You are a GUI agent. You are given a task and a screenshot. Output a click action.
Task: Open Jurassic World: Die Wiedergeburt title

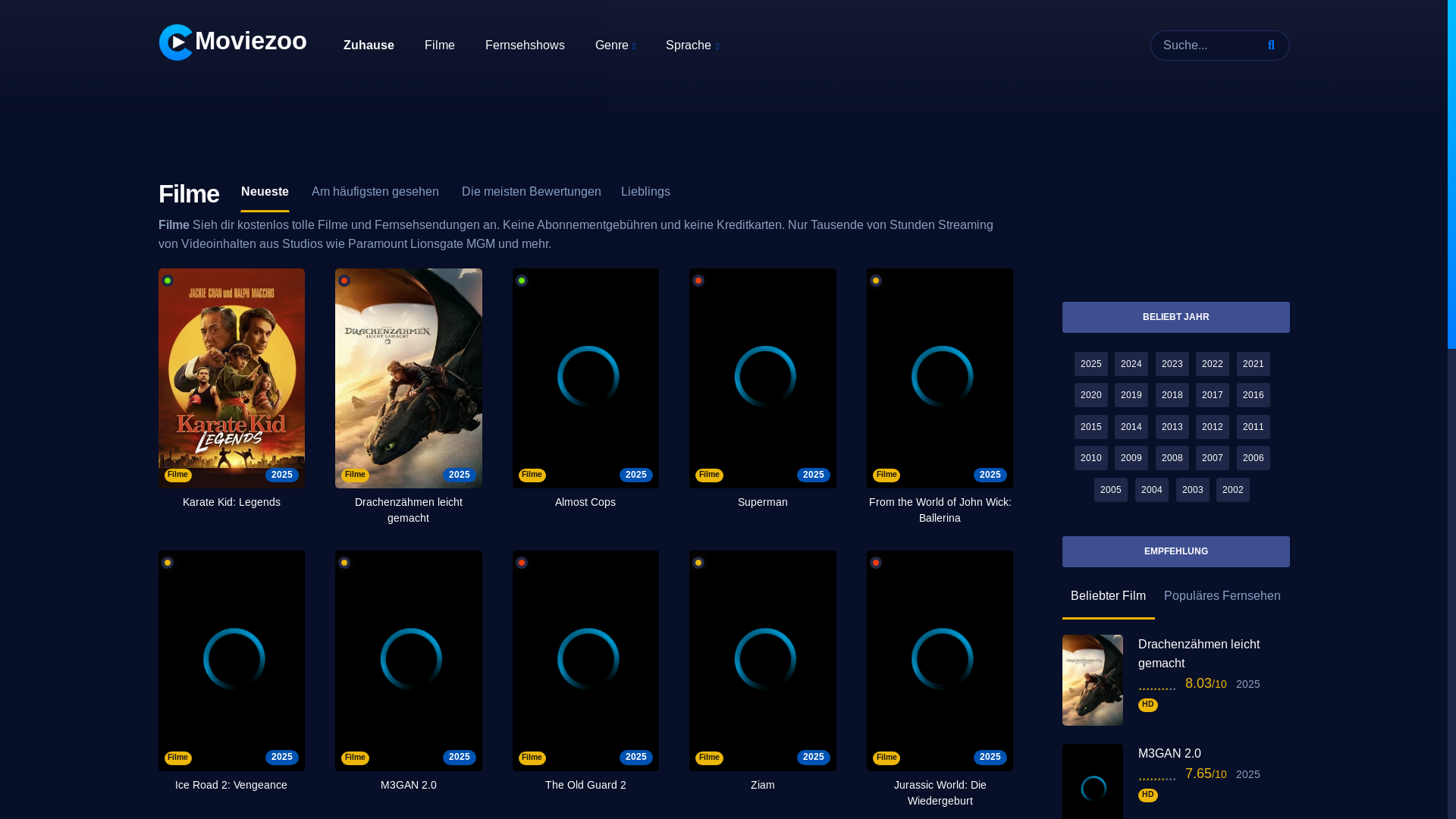tap(940, 792)
